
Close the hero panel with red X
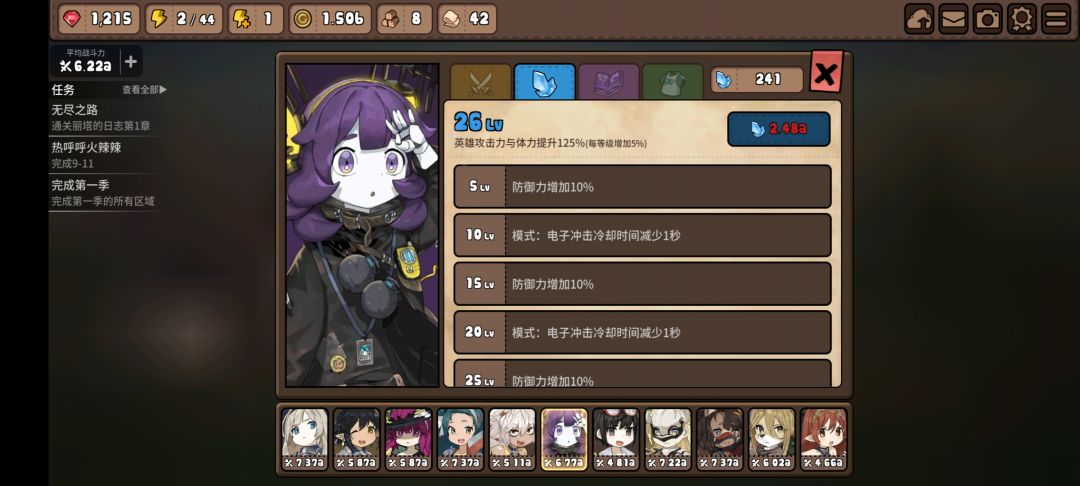coord(826,72)
